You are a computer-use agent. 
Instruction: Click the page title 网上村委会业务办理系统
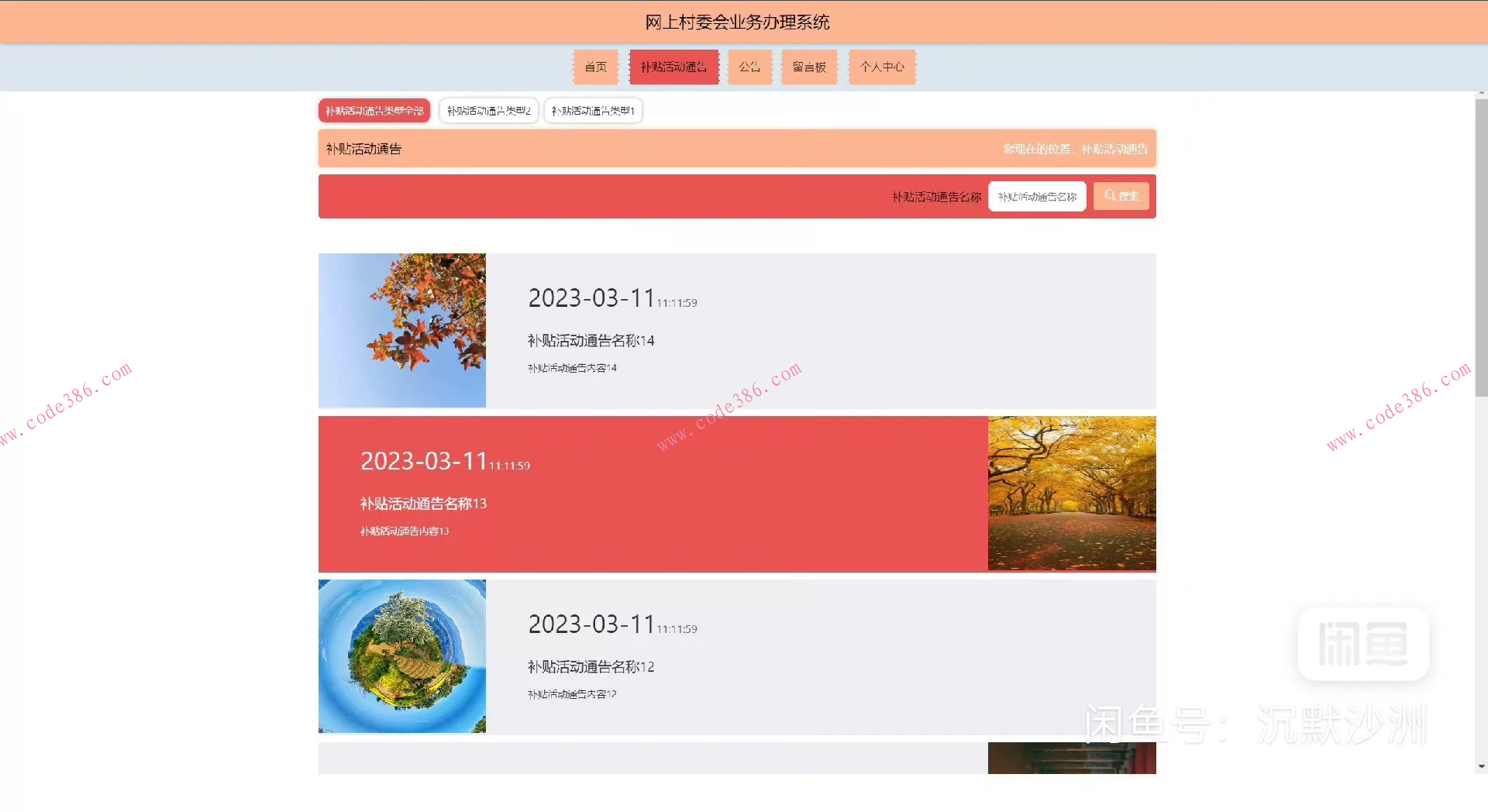pos(735,22)
